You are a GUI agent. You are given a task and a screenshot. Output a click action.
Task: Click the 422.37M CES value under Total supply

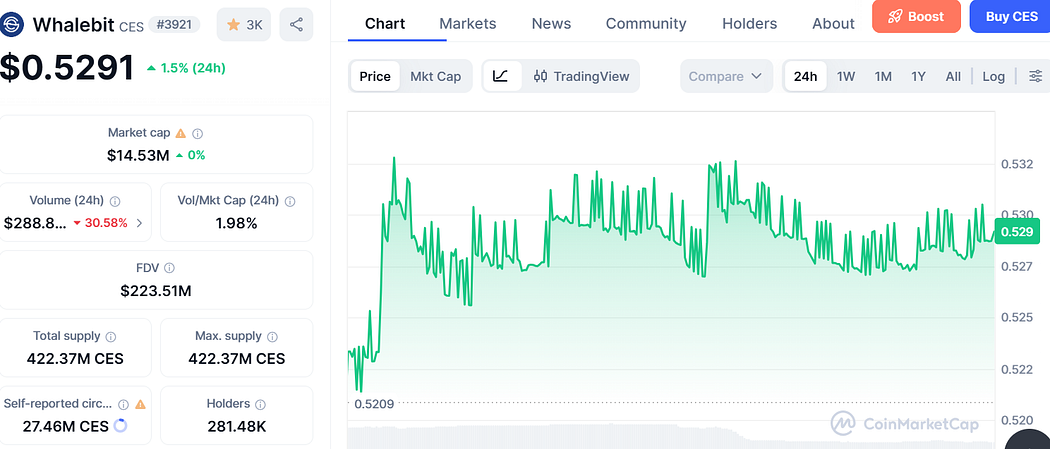tap(75, 359)
